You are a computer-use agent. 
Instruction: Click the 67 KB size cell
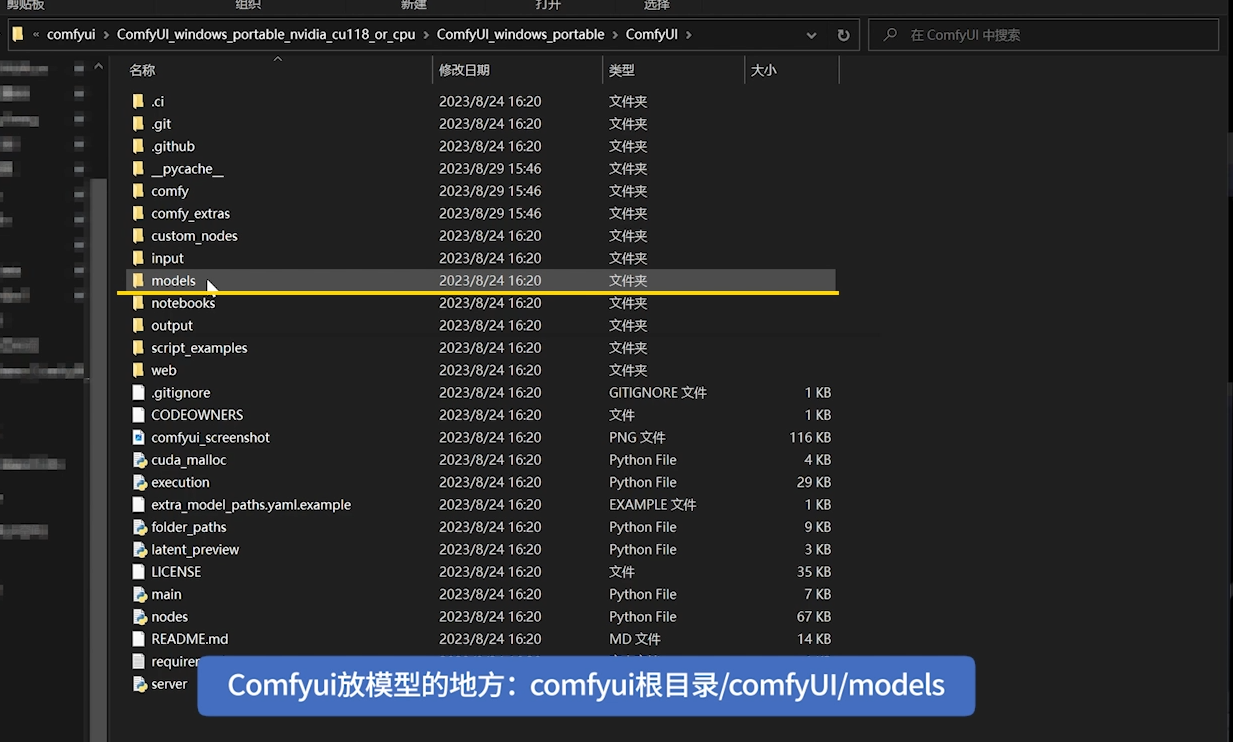pos(814,617)
